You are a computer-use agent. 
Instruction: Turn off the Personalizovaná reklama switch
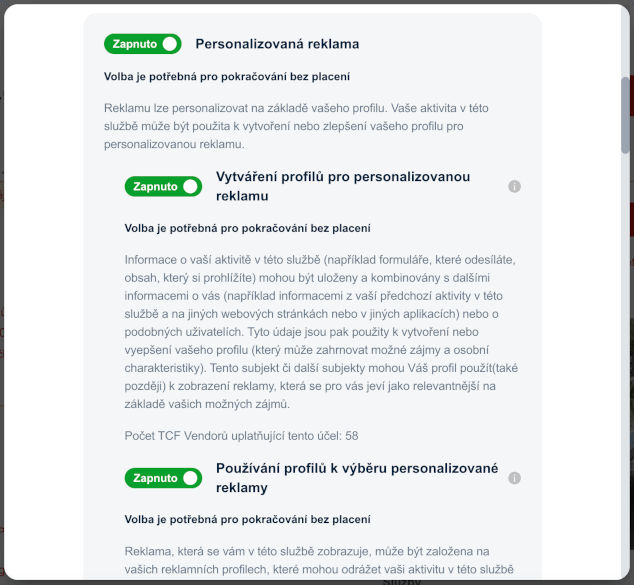pos(142,44)
